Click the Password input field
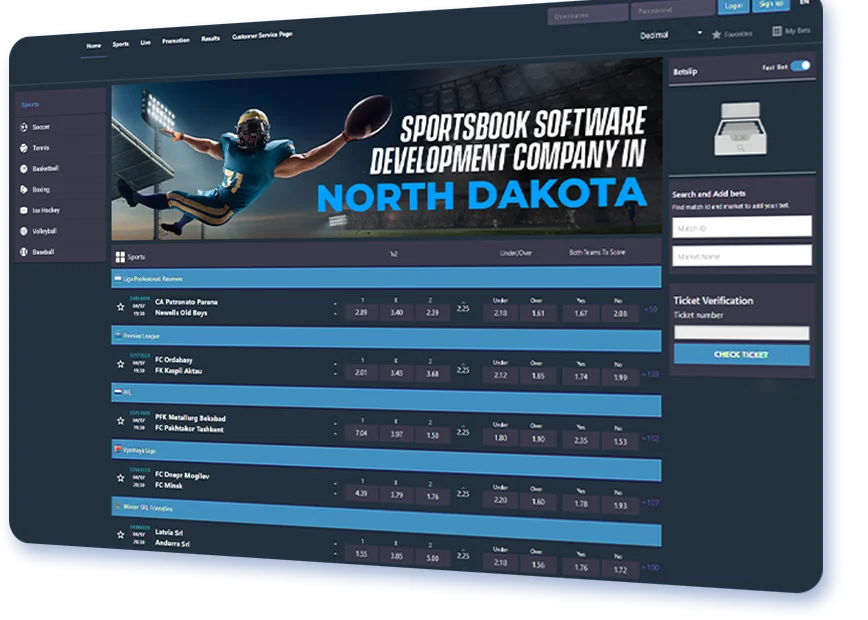This screenshot has height=620, width=868. (x=672, y=10)
